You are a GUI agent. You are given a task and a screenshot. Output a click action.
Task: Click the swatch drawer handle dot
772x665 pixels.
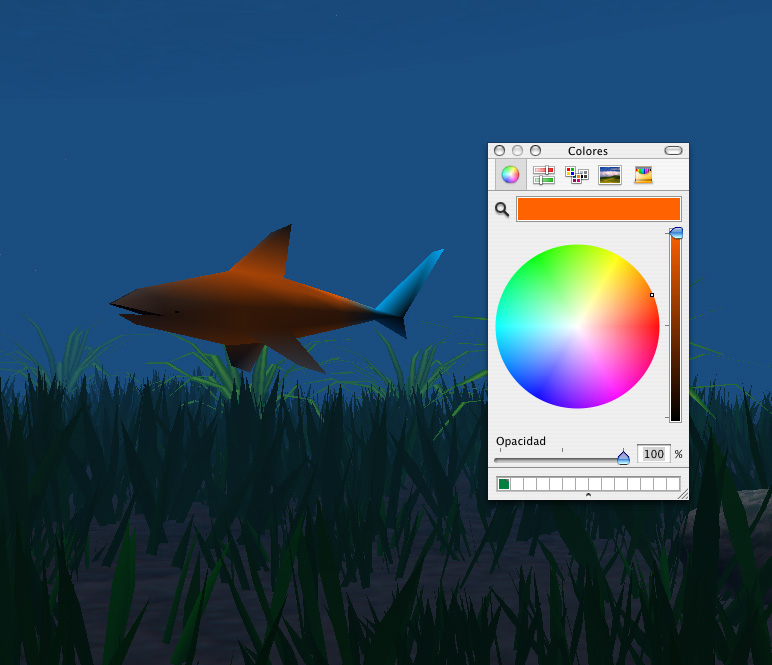588,495
